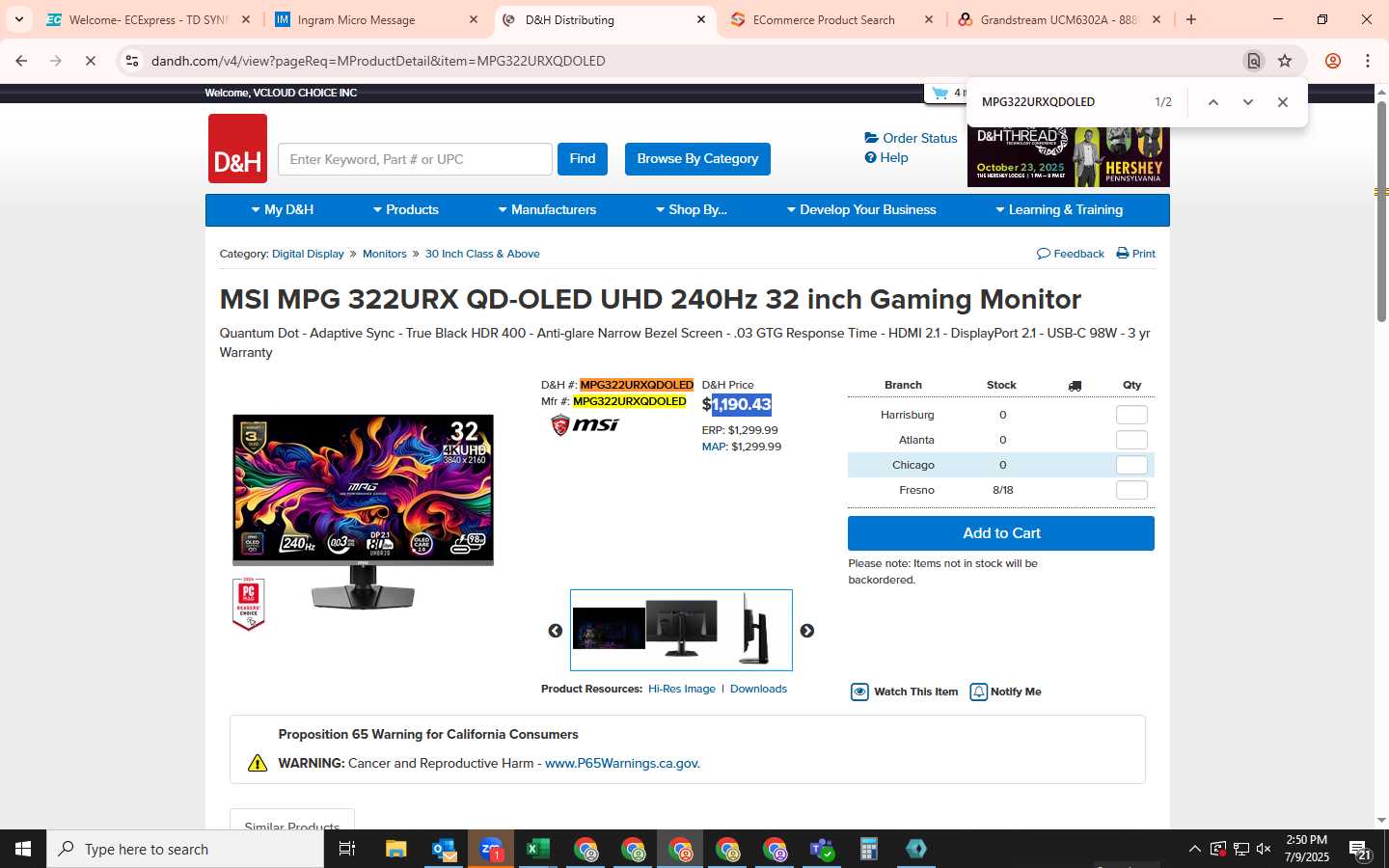Open the Similar Products tab
Screen dimensions: 1389x868
pyautogui.click(x=292, y=821)
